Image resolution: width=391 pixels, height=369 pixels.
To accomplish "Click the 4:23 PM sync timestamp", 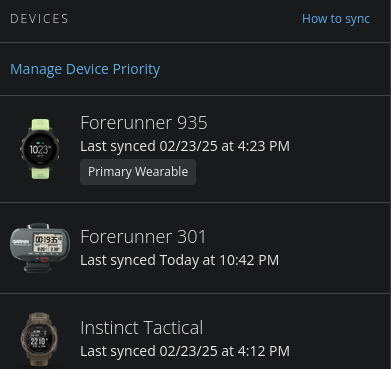I will (264, 146).
